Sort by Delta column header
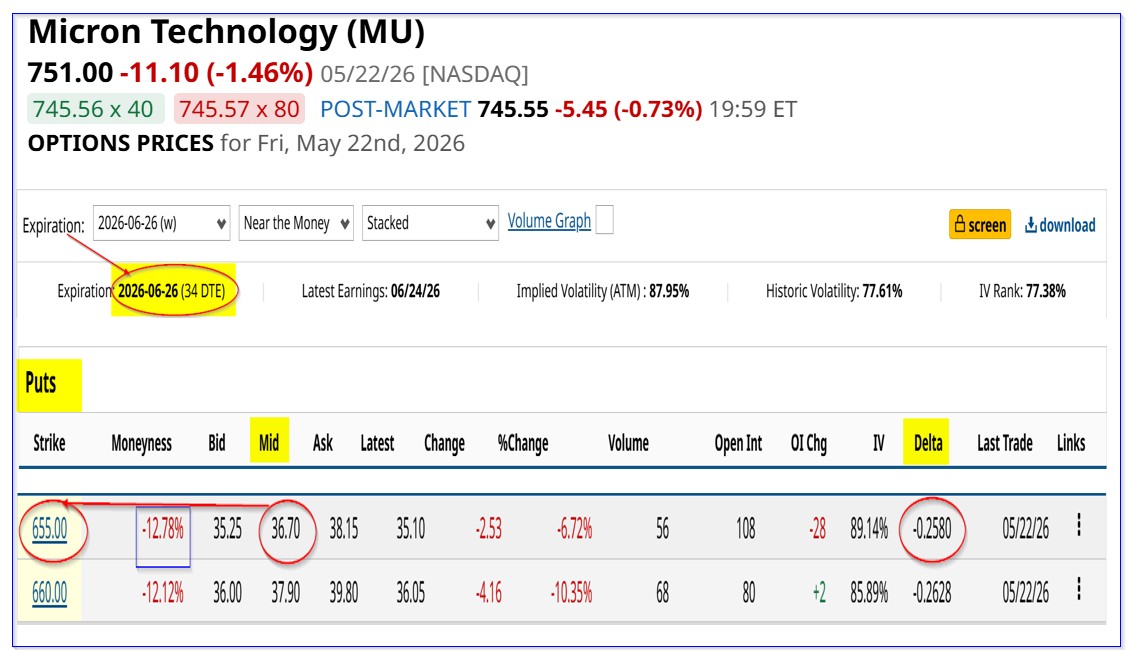Screen dimensions: 1131x650 928,443
